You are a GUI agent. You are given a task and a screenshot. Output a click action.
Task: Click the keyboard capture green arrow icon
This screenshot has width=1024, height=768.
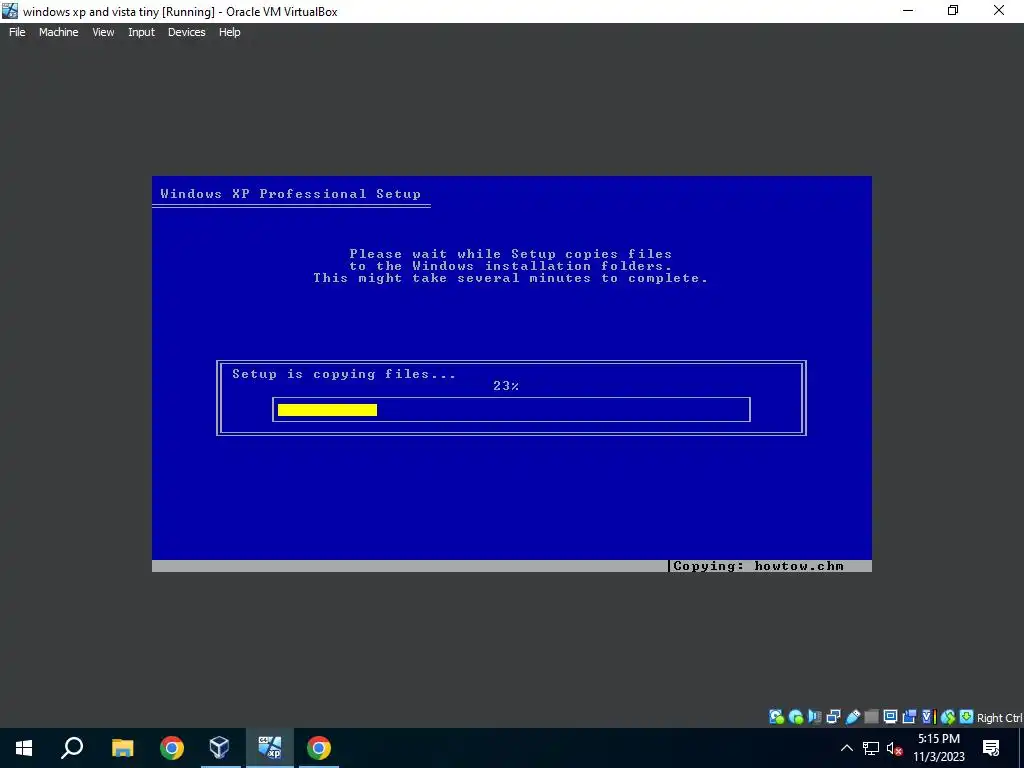pos(967,717)
